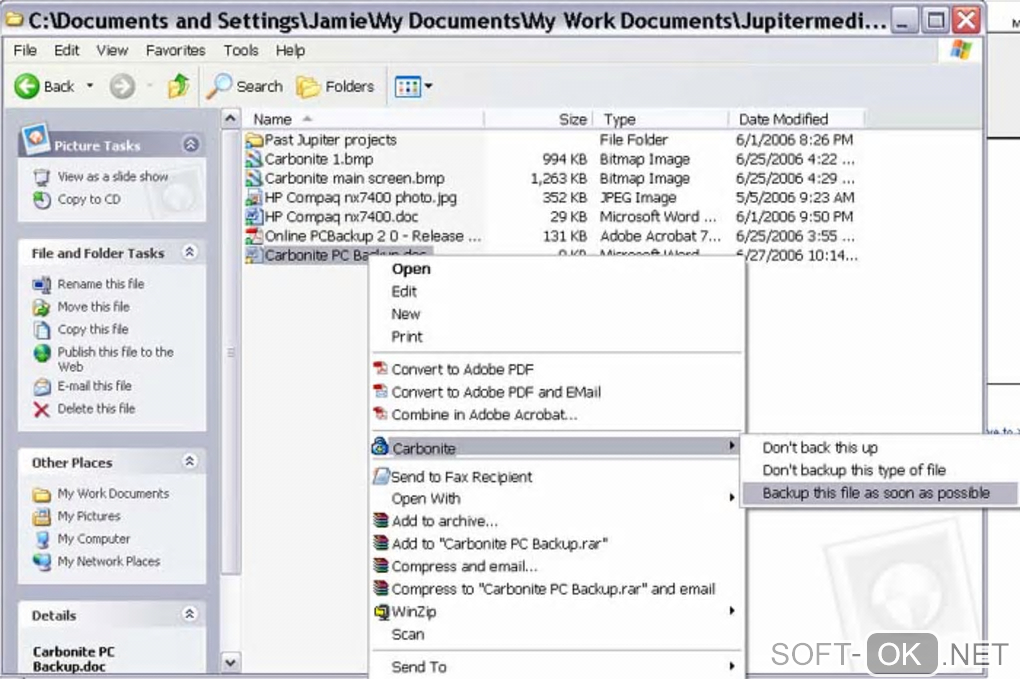Click Copy to CD icon
The height and width of the screenshot is (679, 1020).
(x=42, y=200)
